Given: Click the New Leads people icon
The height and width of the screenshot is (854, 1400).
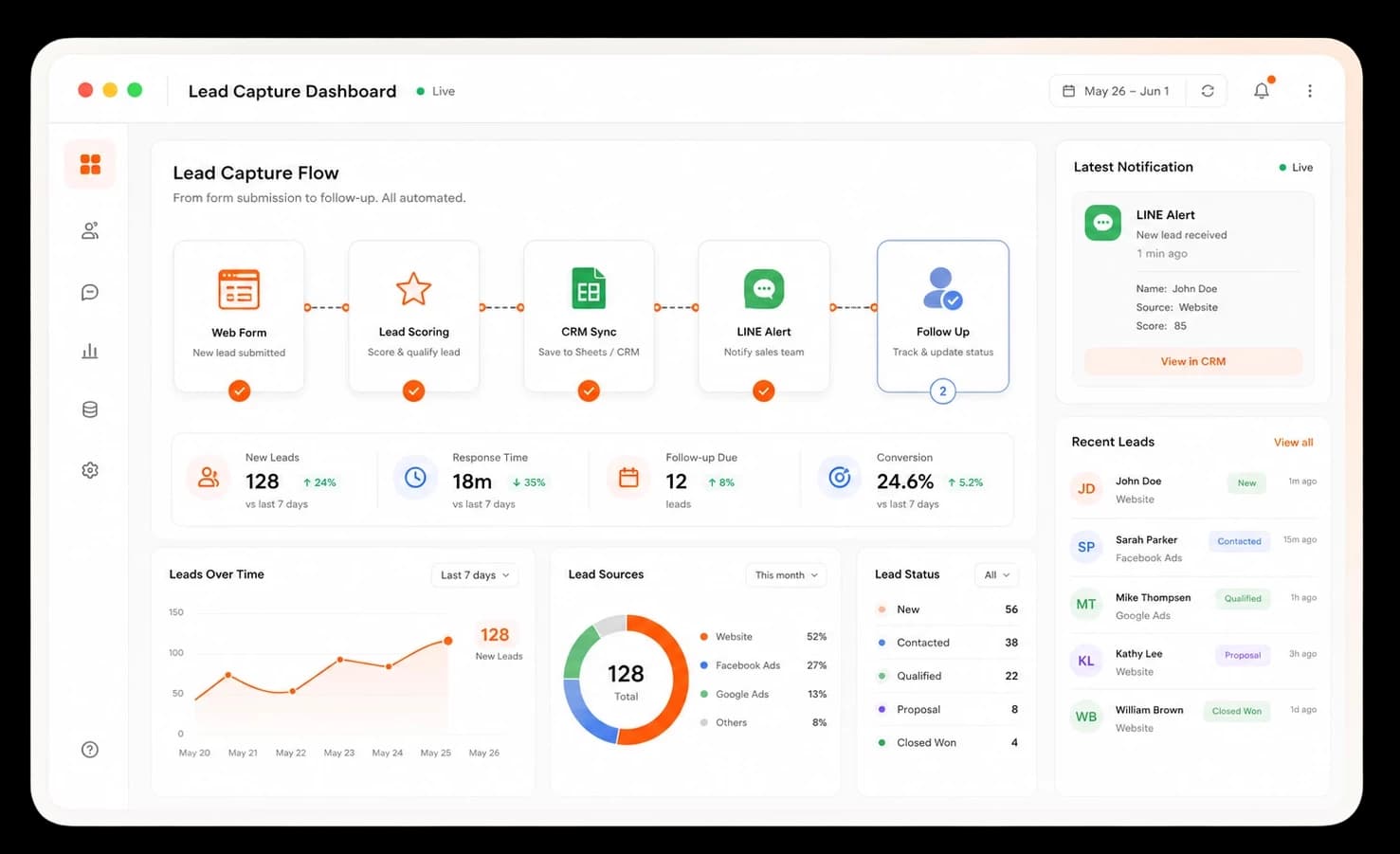Looking at the screenshot, I should tap(209, 478).
